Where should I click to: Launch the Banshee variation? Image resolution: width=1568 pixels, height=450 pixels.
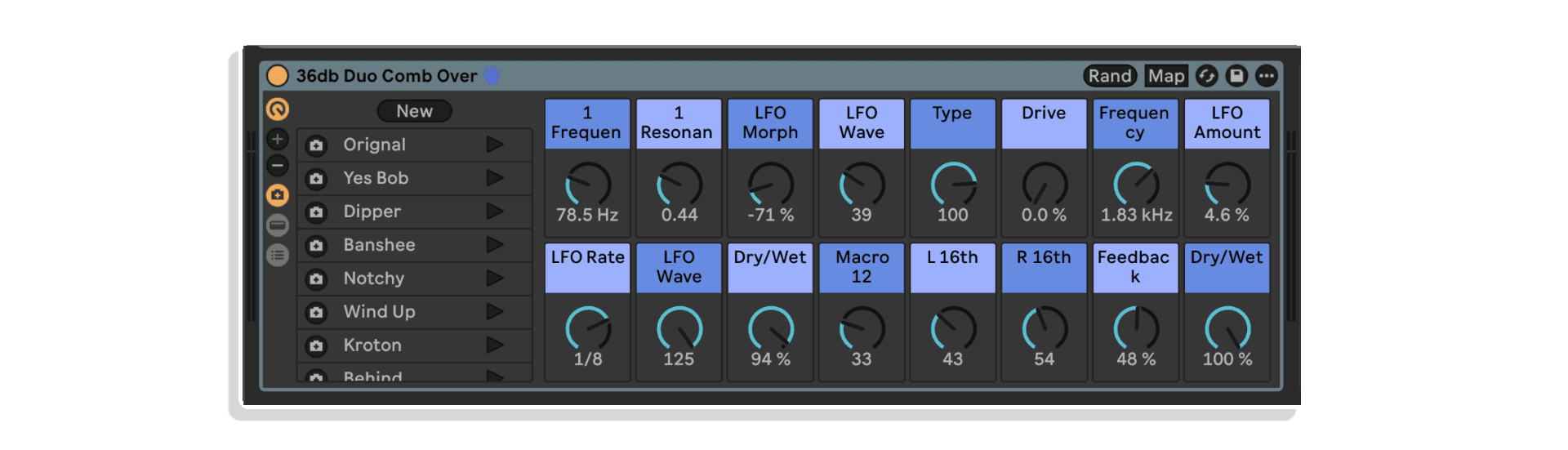[495, 245]
